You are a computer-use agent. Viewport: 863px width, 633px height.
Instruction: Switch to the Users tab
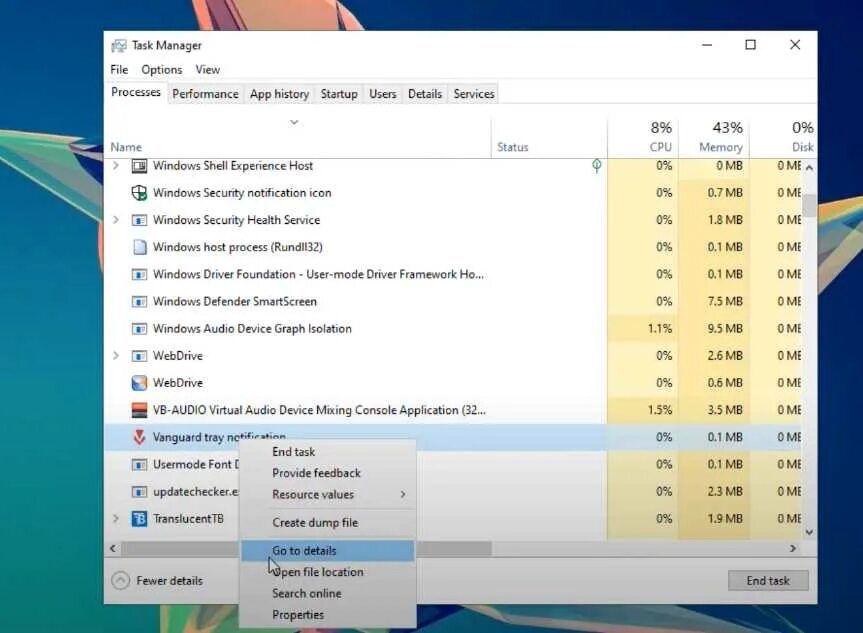click(x=383, y=94)
